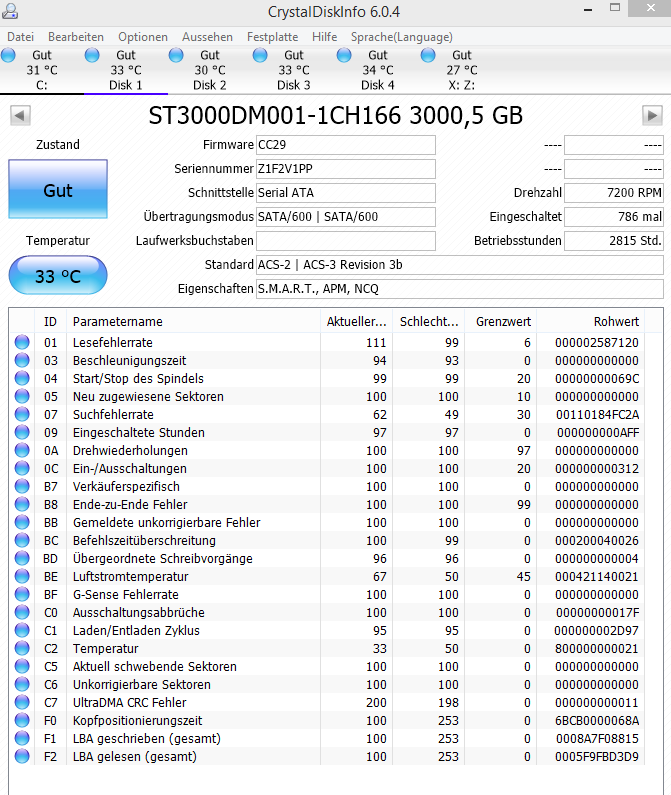The width and height of the screenshot is (671, 795).
Task: Click status icon of Übergeordnete Schreibvorgänge
Action: pos(22,558)
